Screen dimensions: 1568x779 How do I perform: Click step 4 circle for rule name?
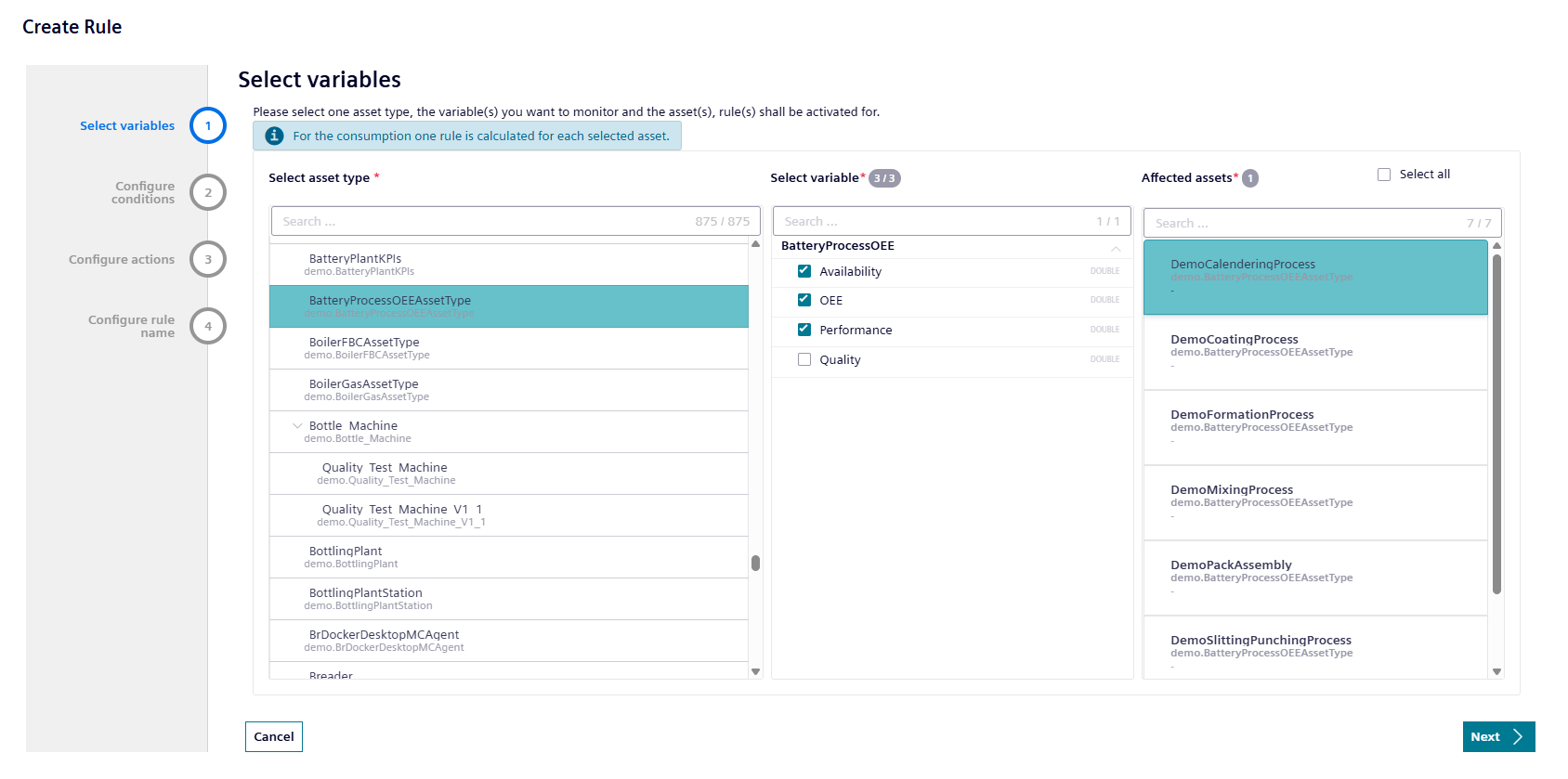(208, 326)
